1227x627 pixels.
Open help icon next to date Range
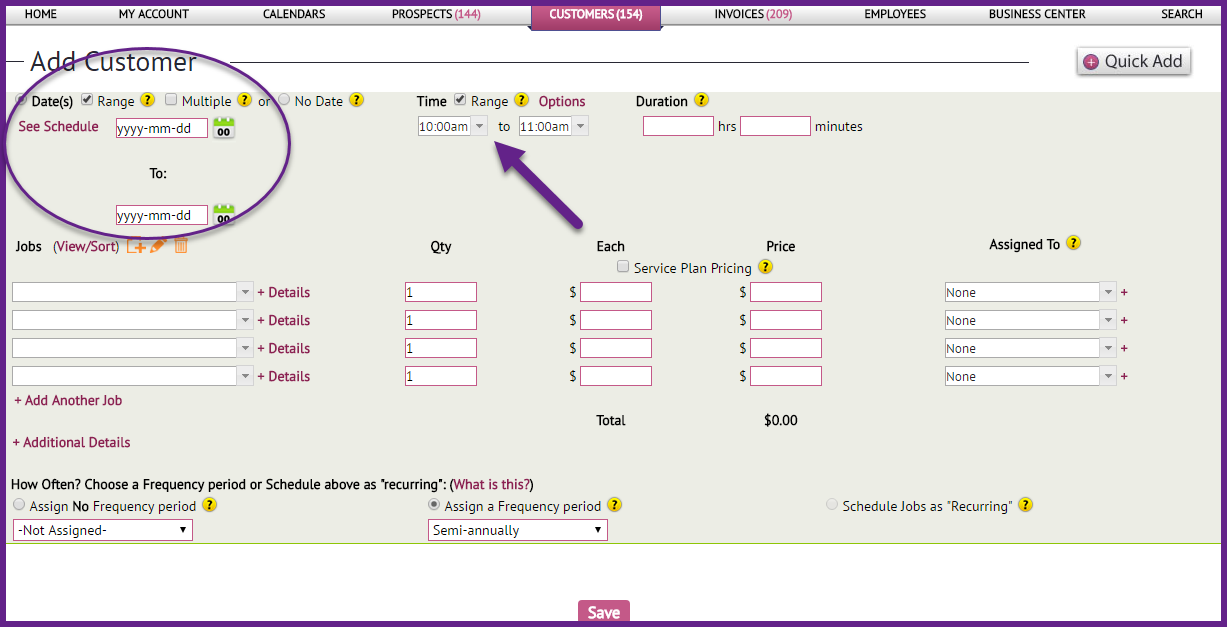[x=148, y=100]
